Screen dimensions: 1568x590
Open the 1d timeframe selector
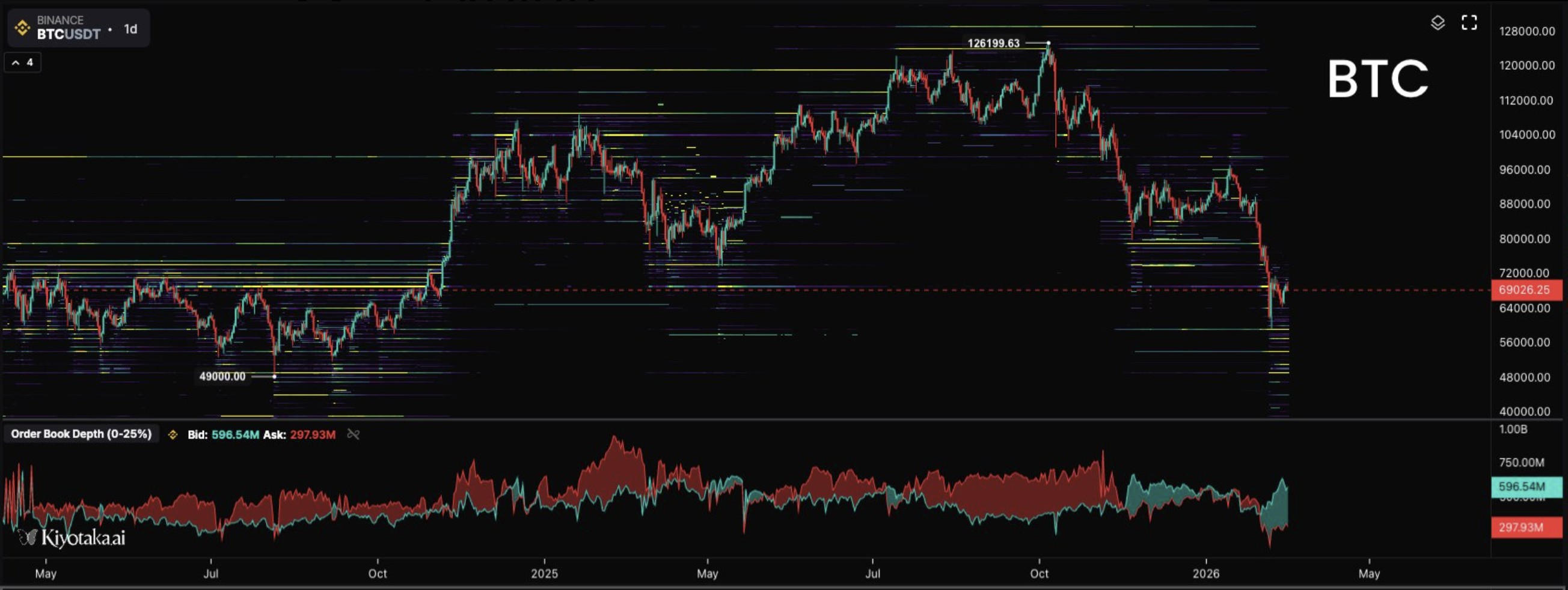pyautogui.click(x=130, y=29)
